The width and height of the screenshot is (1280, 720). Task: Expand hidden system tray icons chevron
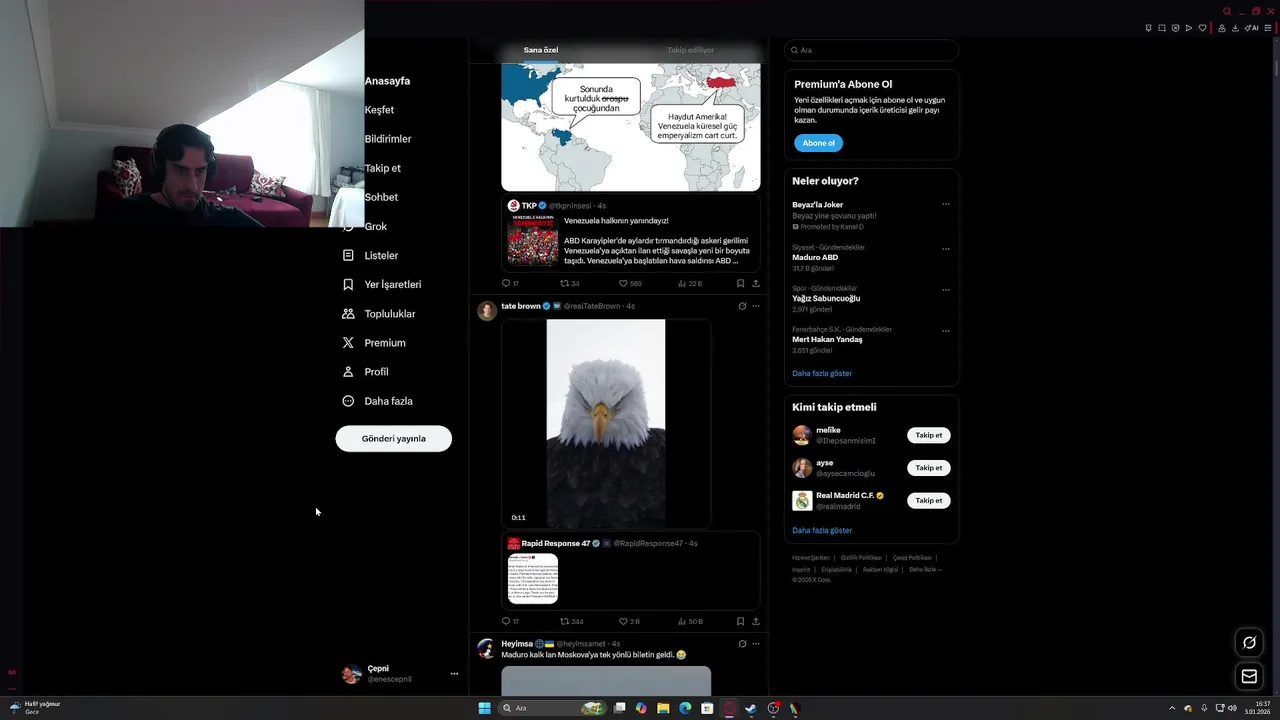(1174, 708)
